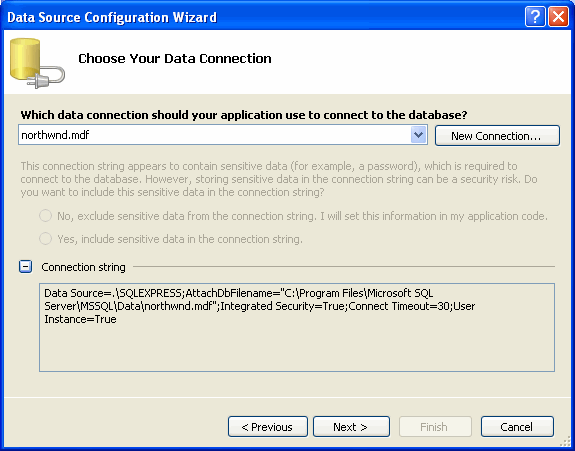Click the Choose Your Data Connection heading
This screenshot has height=451, width=575.
tap(175, 59)
